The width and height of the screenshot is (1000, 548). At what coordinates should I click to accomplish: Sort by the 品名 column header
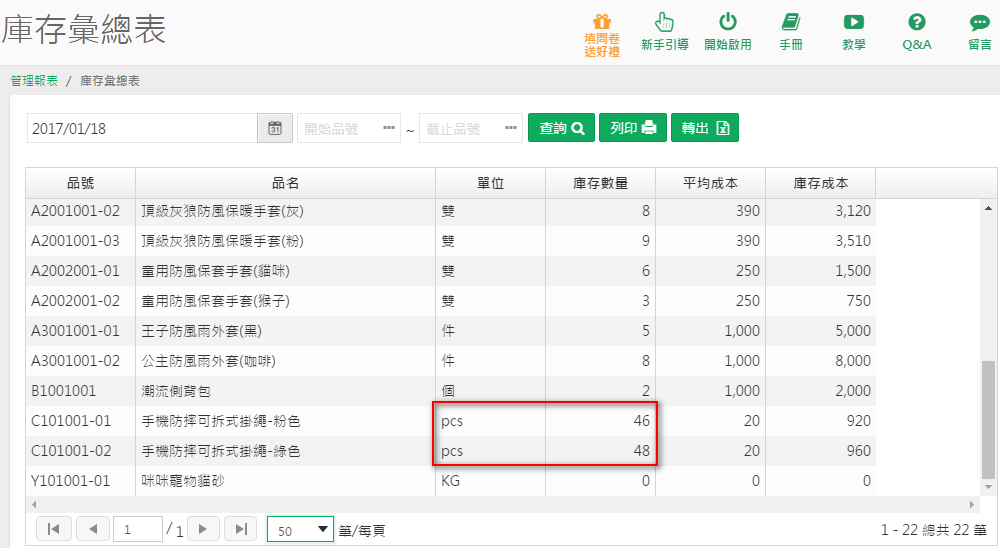285,183
